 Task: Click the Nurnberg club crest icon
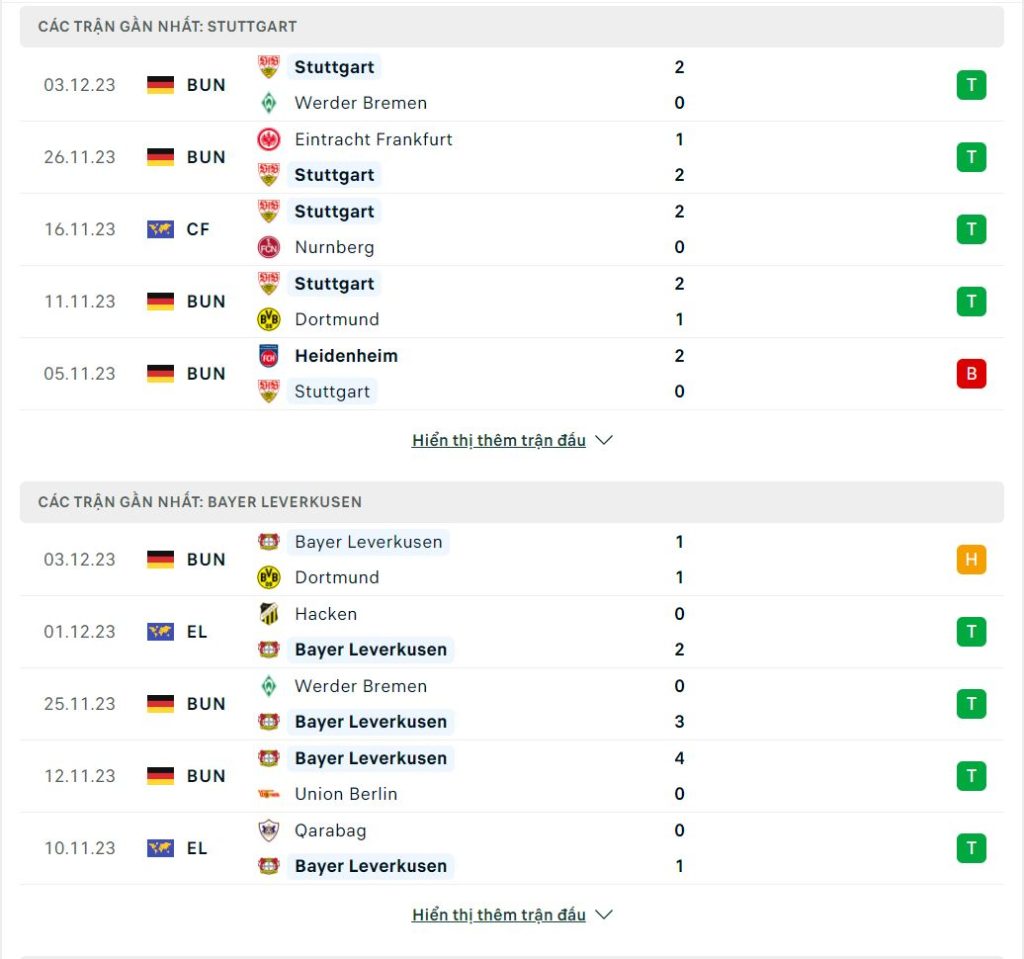click(268, 247)
